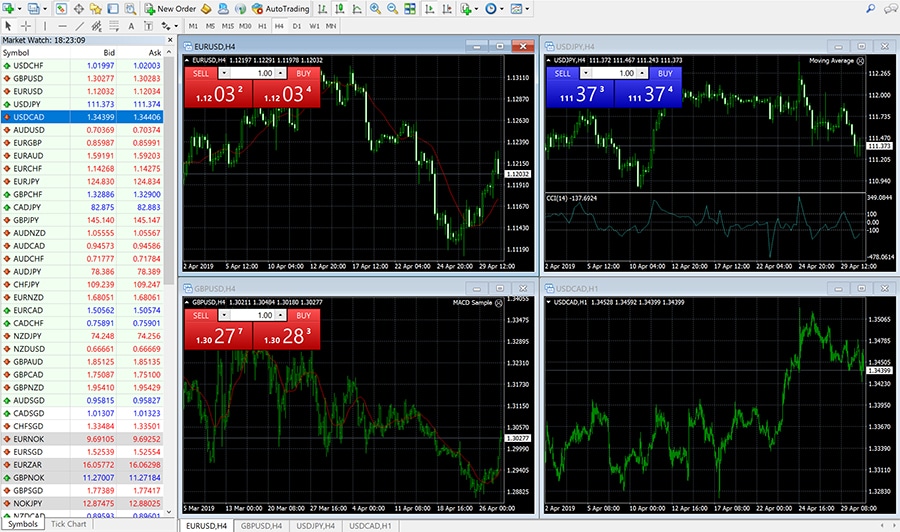Image resolution: width=900 pixels, height=532 pixels.
Task: Select the crosshair cursor tool
Action: click(26, 25)
